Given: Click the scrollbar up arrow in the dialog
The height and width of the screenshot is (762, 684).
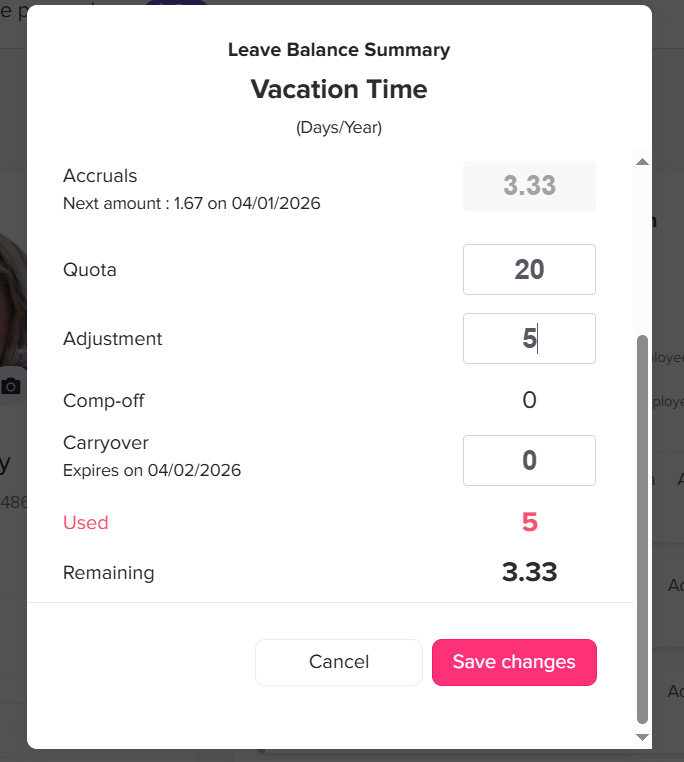Looking at the screenshot, I should point(642,162).
